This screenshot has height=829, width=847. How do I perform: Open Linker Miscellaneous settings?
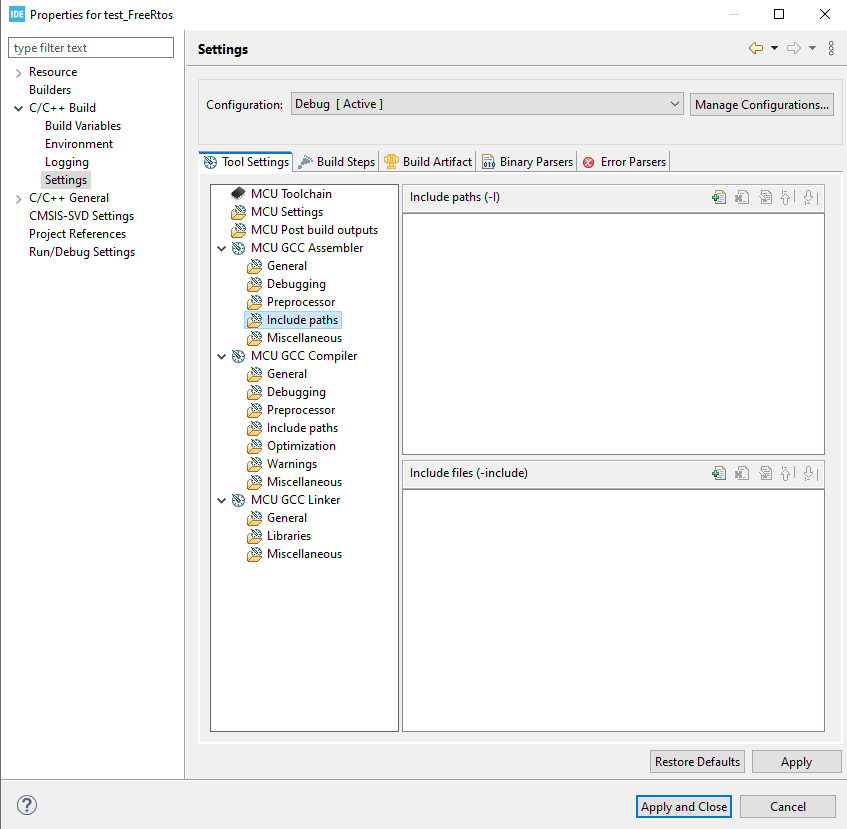coord(295,554)
